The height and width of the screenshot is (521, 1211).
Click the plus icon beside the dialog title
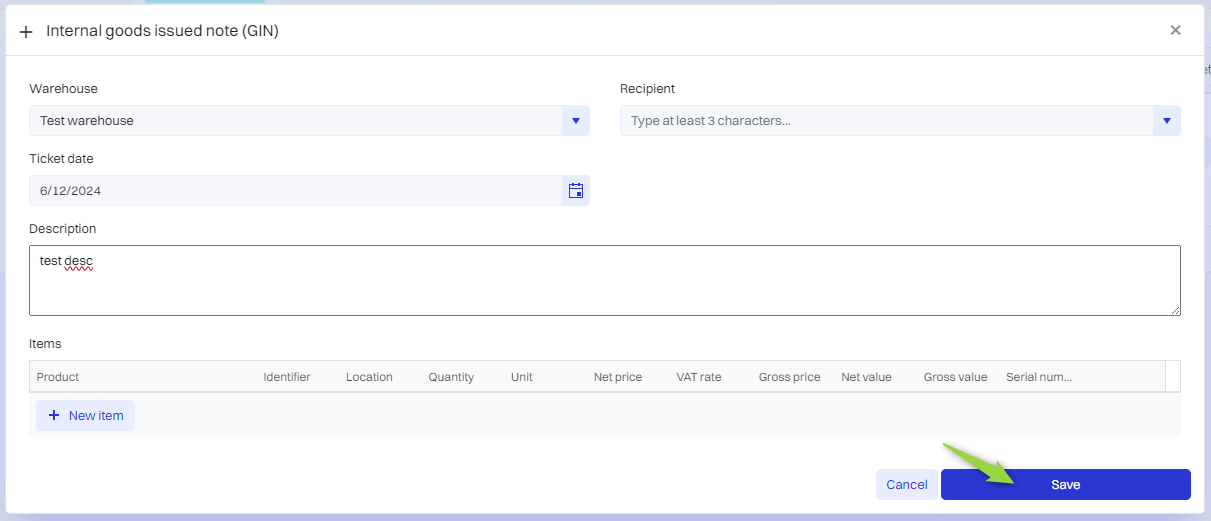click(26, 32)
